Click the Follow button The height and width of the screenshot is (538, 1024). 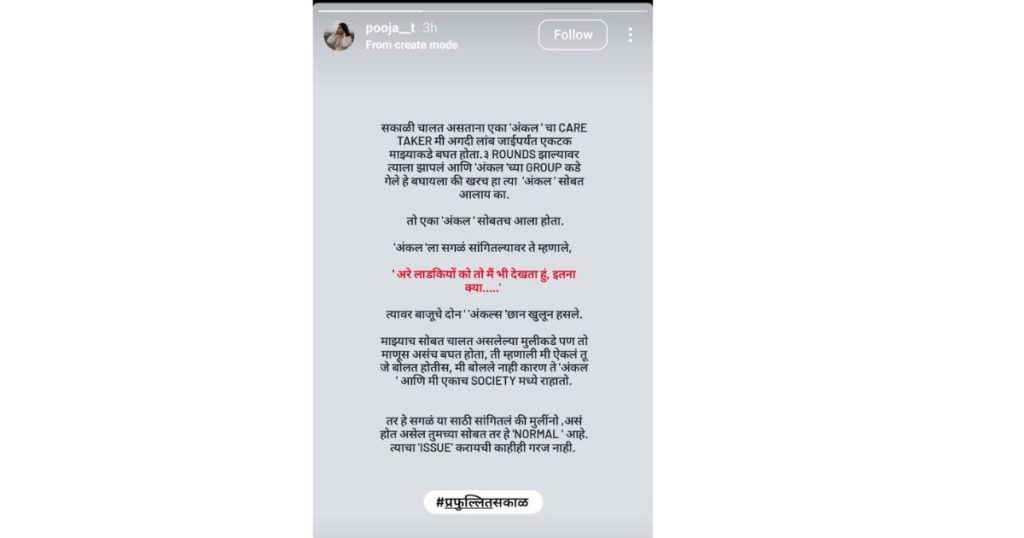click(573, 35)
